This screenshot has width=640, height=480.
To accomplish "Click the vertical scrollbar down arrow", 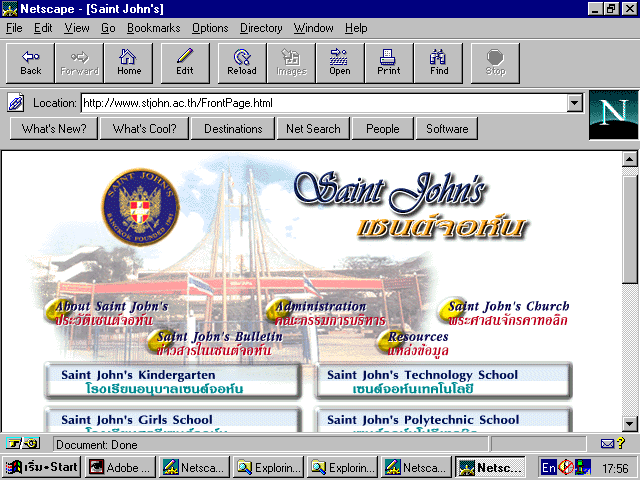I will 630,423.
